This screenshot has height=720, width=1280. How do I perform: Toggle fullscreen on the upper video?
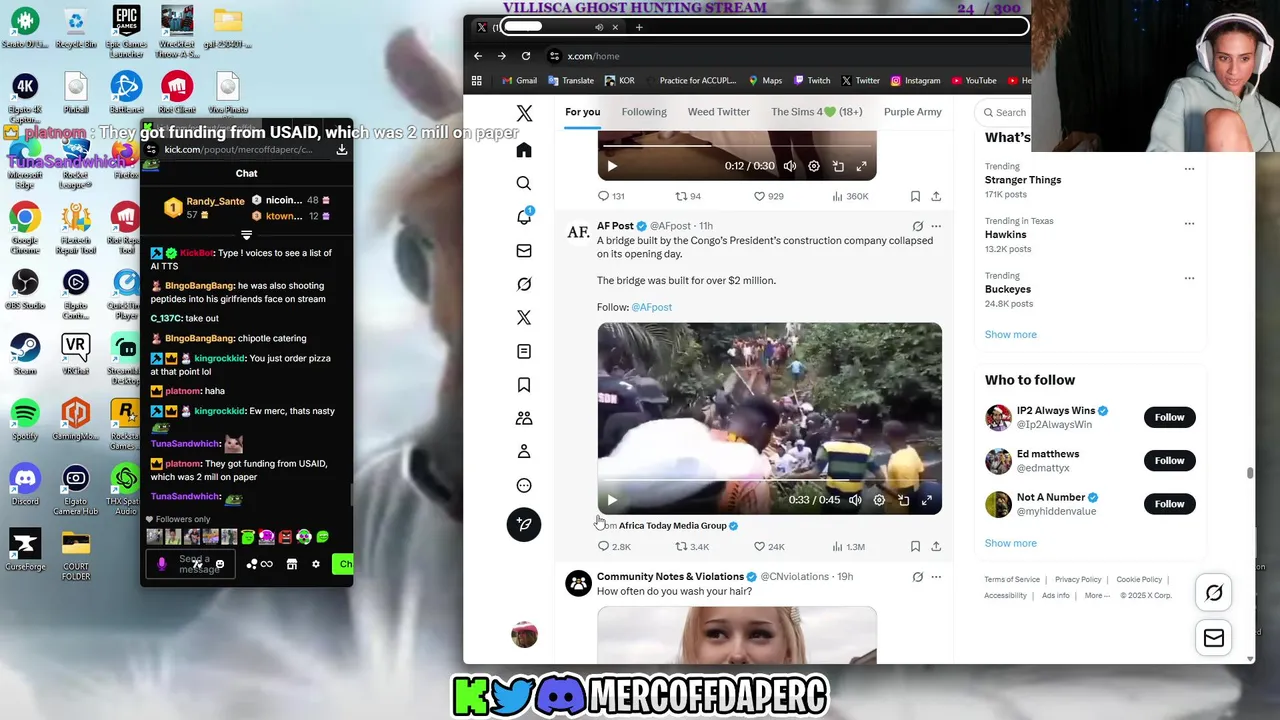point(862,166)
